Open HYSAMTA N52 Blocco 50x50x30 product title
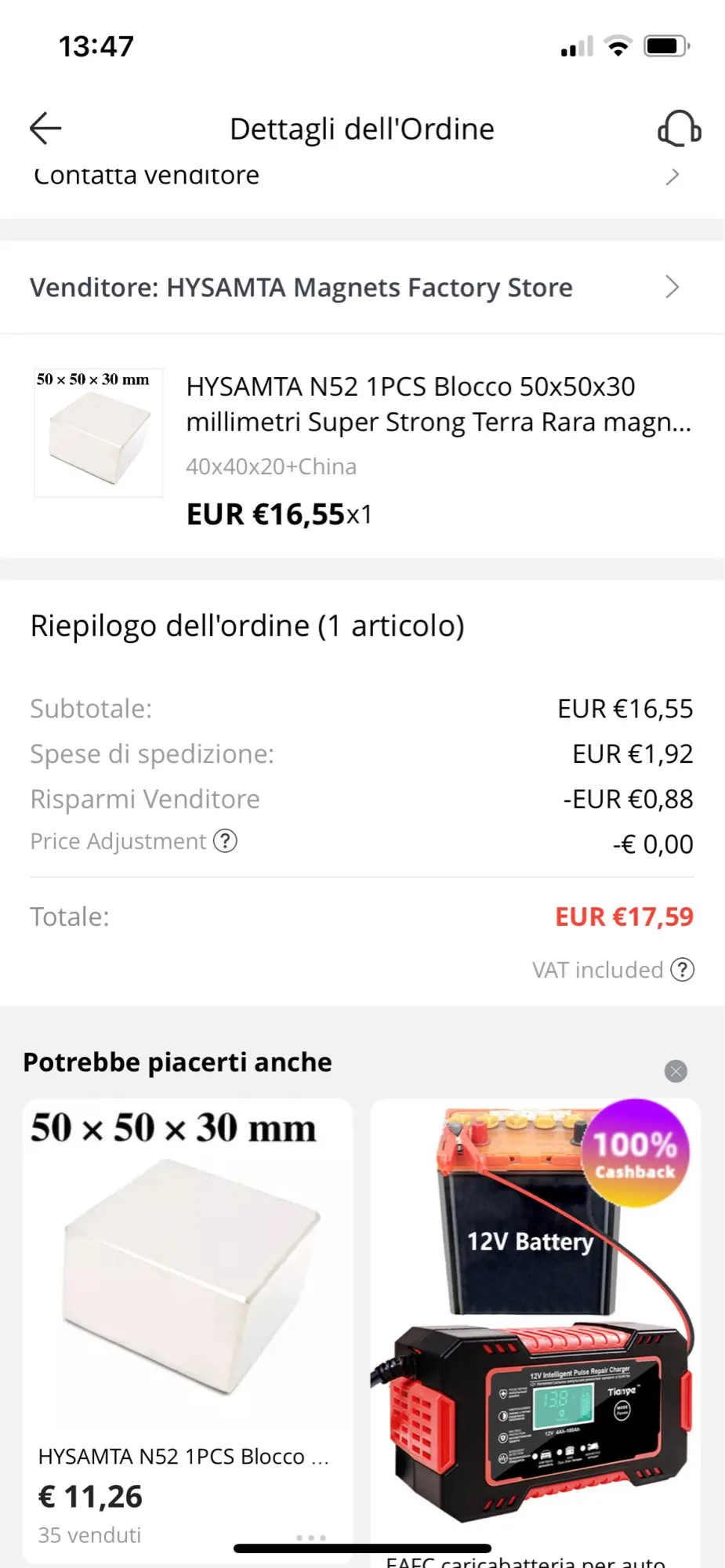 [x=438, y=404]
